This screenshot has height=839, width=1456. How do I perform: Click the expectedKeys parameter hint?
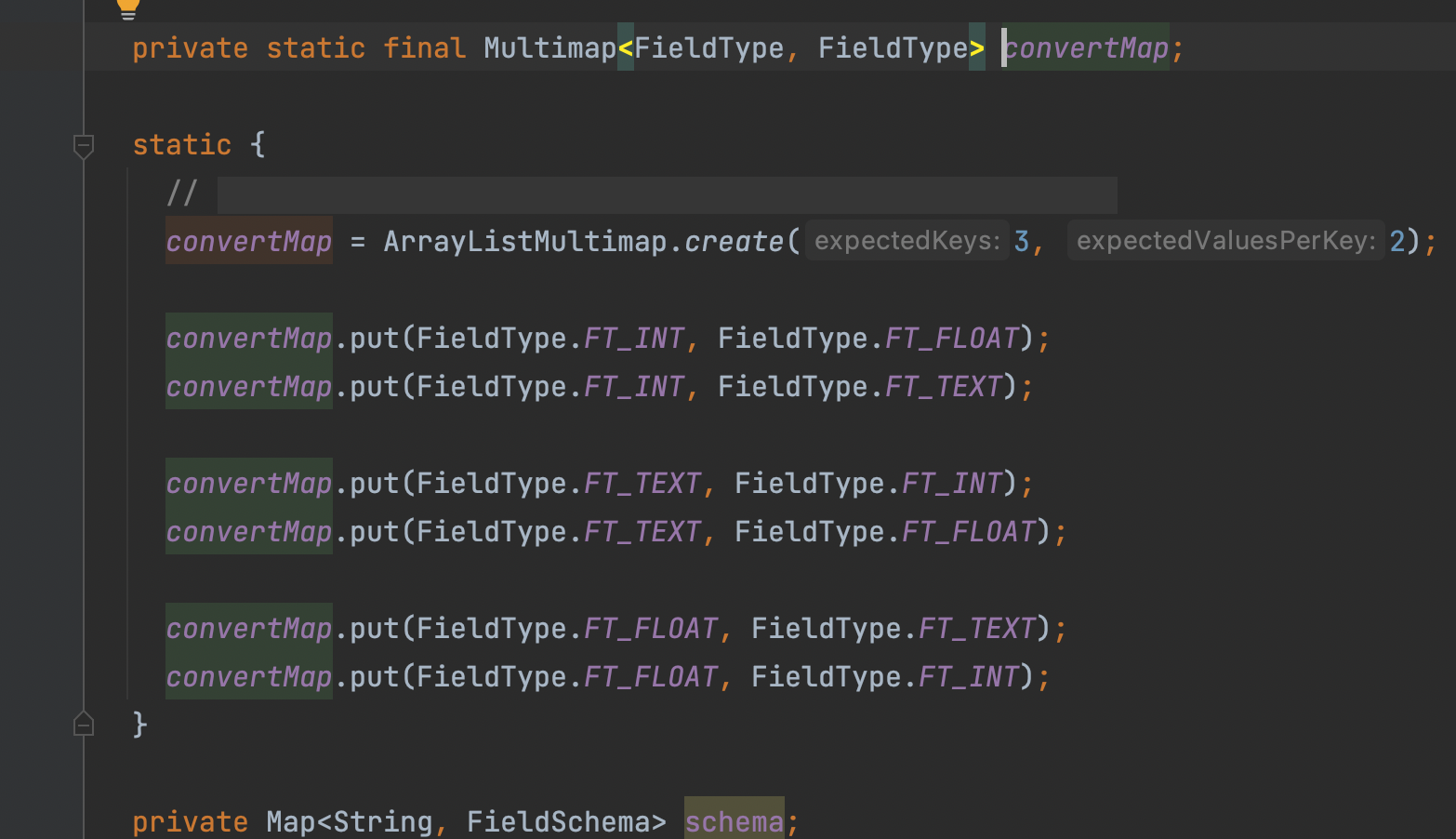pyautogui.click(x=907, y=241)
